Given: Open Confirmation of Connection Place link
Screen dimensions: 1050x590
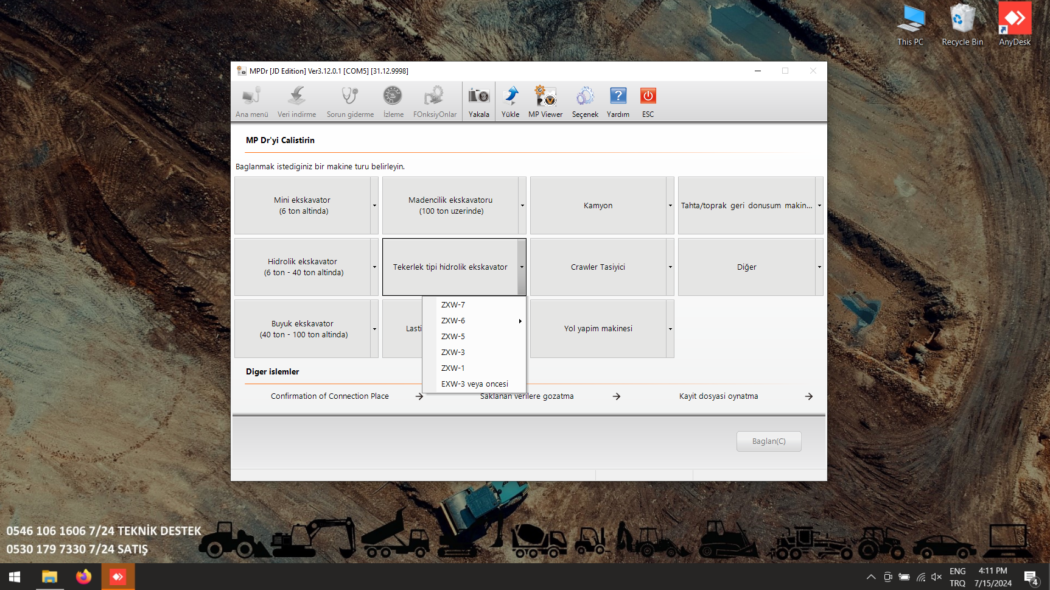Looking at the screenshot, I should coord(330,396).
